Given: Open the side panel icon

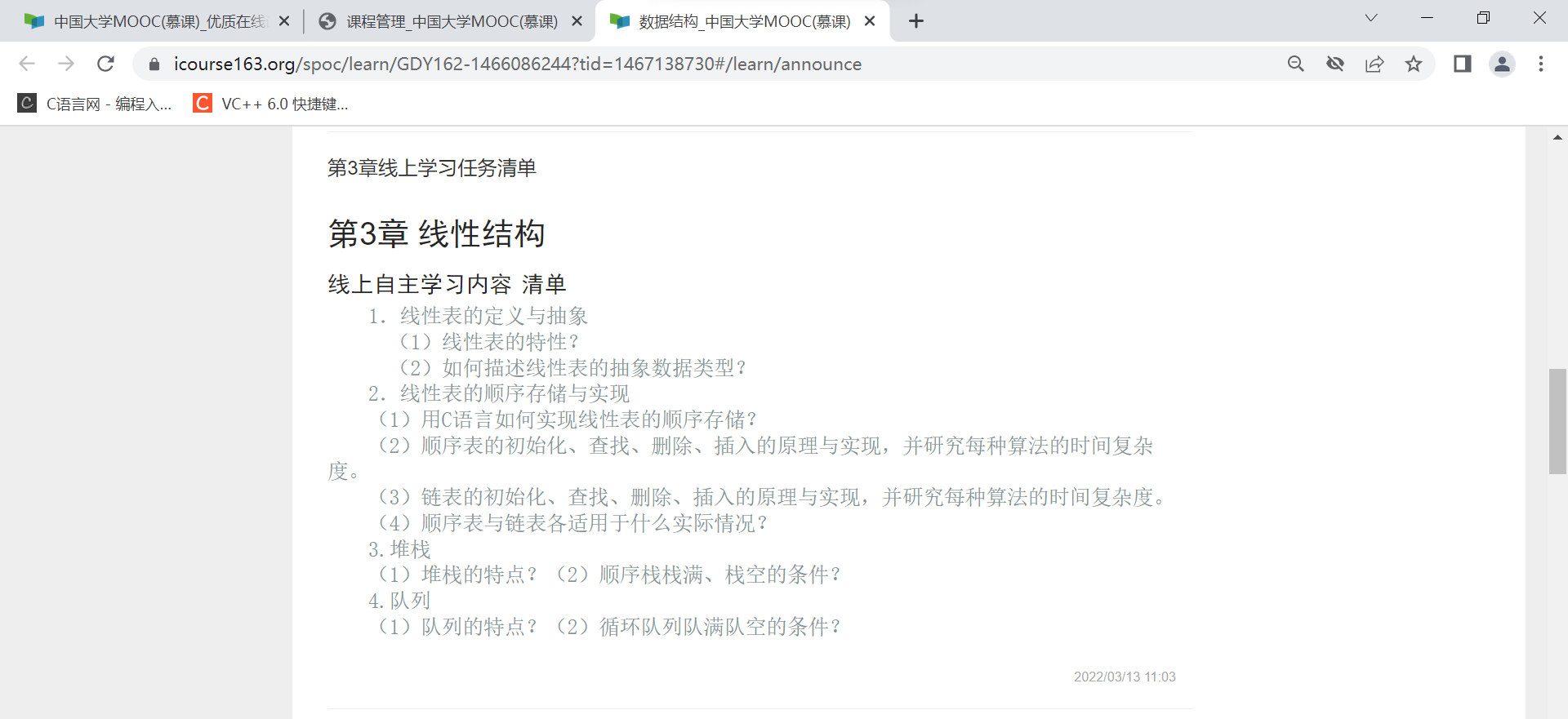Looking at the screenshot, I should pos(1462,64).
